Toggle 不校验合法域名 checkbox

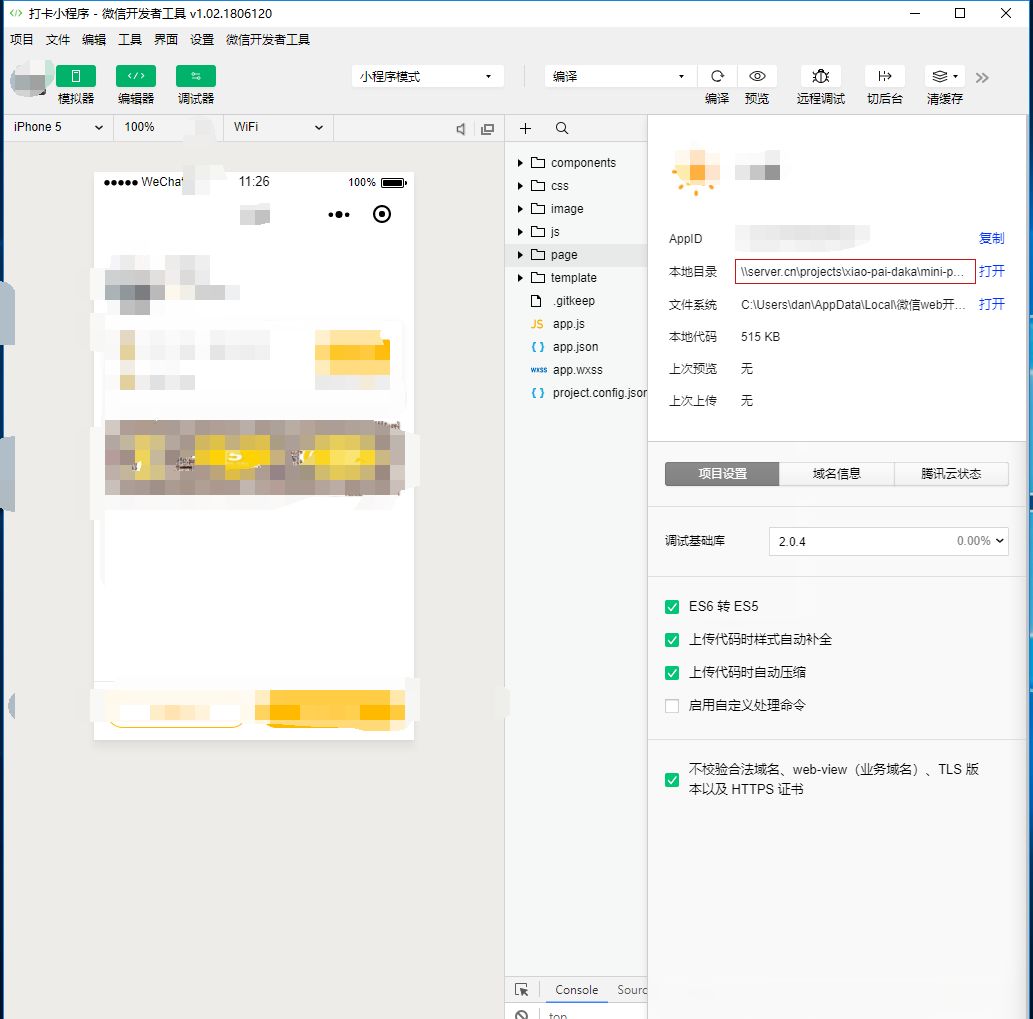tap(672, 780)
